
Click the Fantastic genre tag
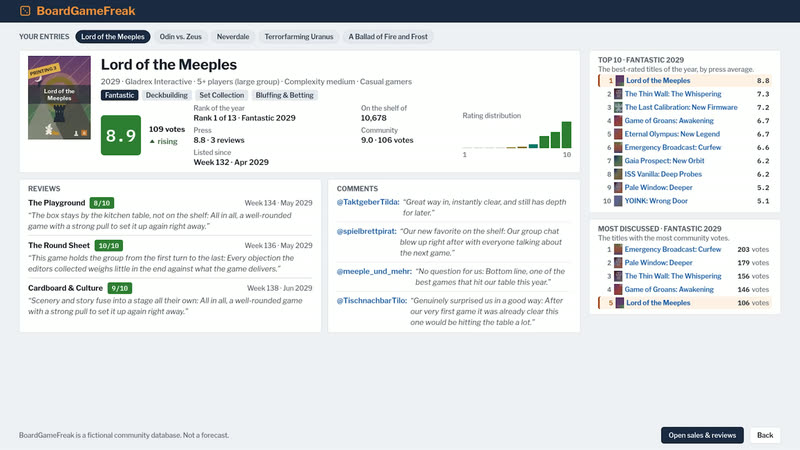119,95
